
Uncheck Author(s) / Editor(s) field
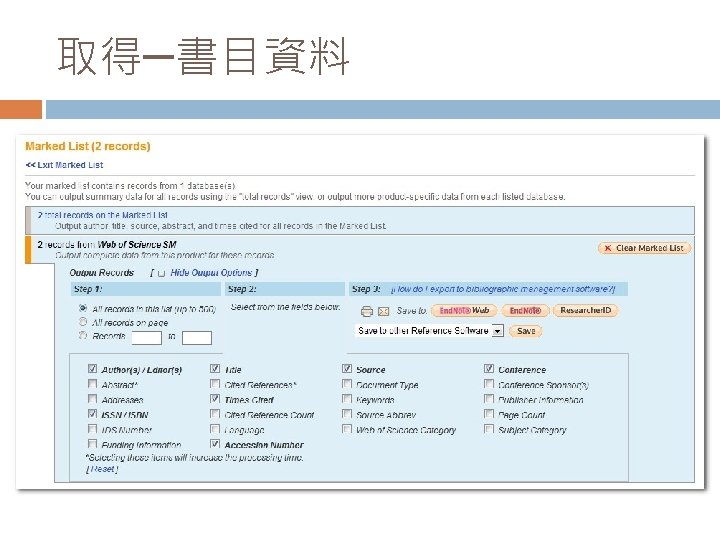[92, 369]
